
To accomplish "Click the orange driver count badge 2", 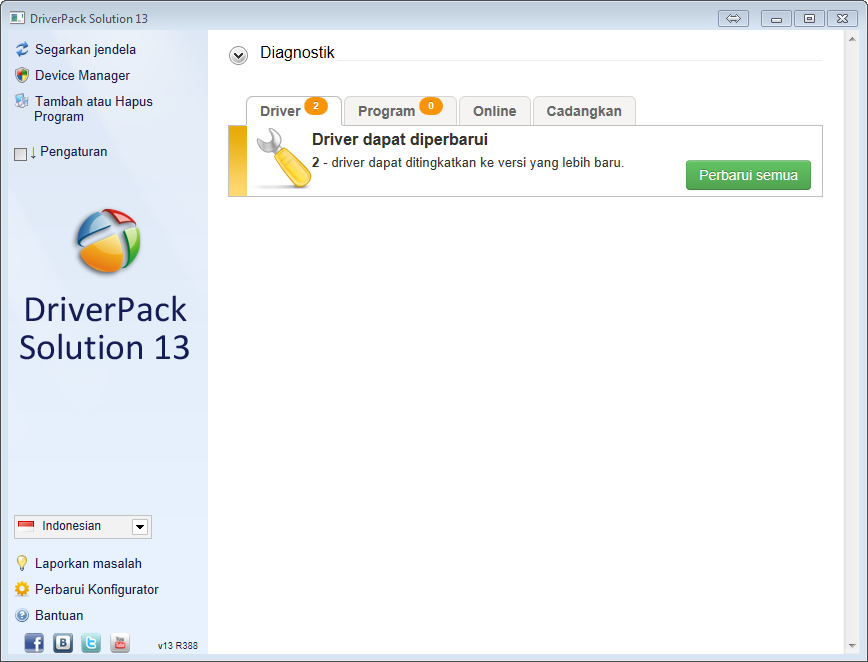I will 316,106.
